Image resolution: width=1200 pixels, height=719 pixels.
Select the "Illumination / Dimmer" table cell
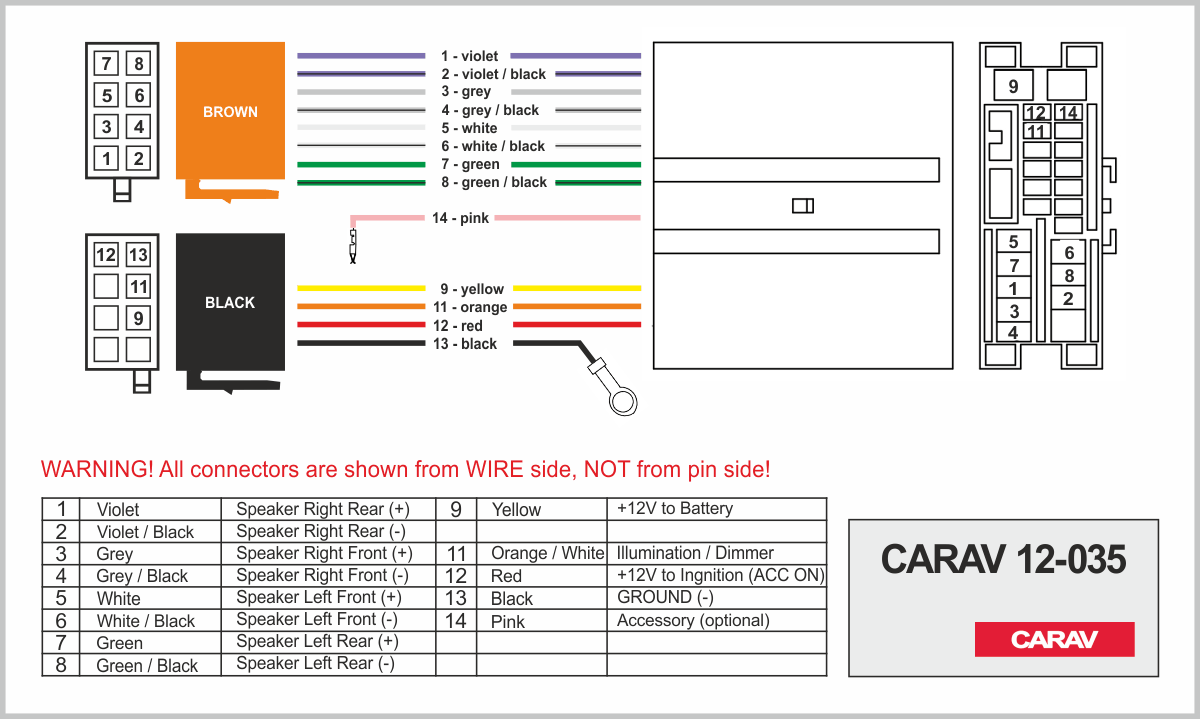click(x=695, y=553)
